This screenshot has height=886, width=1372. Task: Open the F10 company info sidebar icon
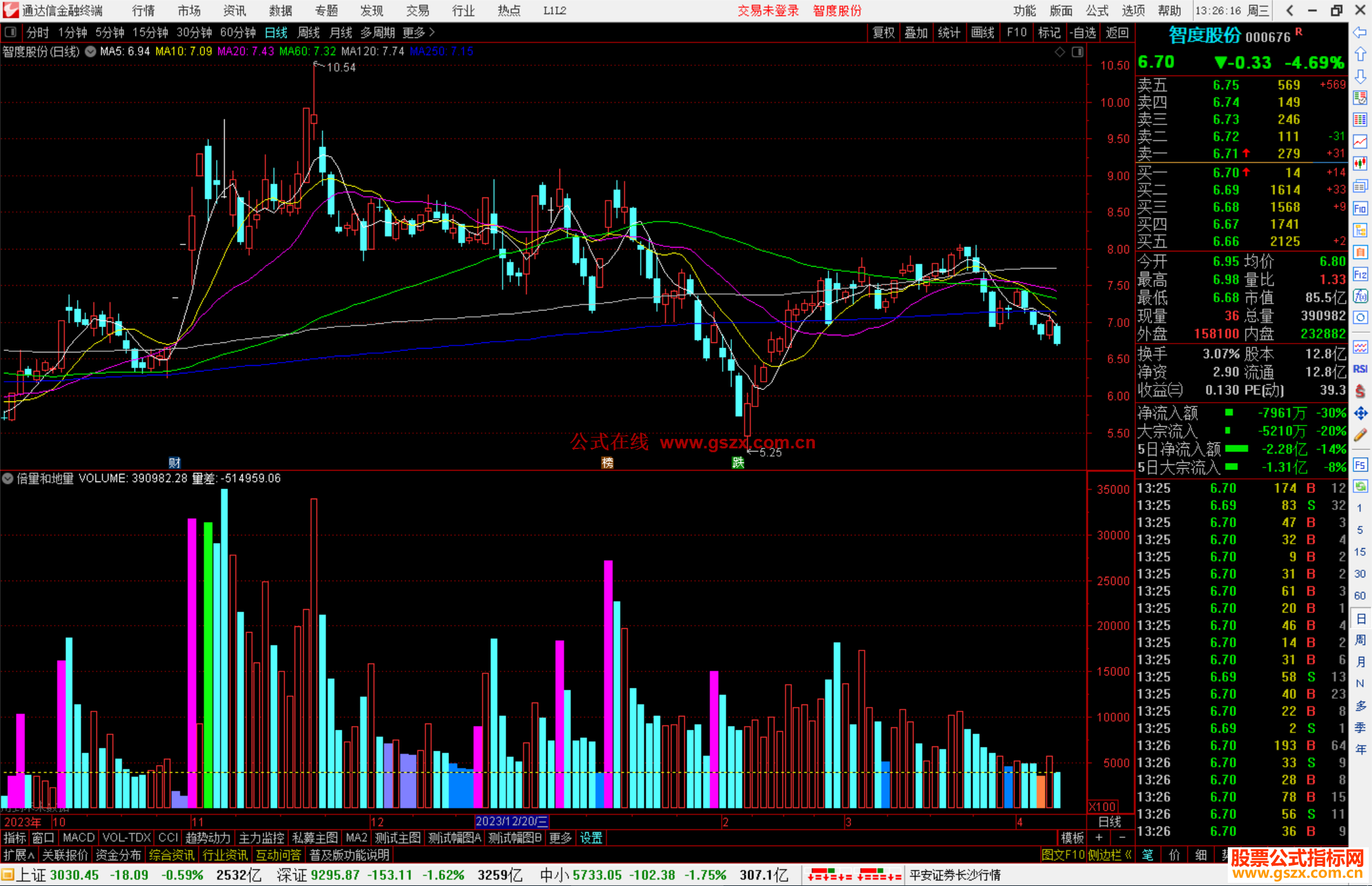coord(1360,208)
